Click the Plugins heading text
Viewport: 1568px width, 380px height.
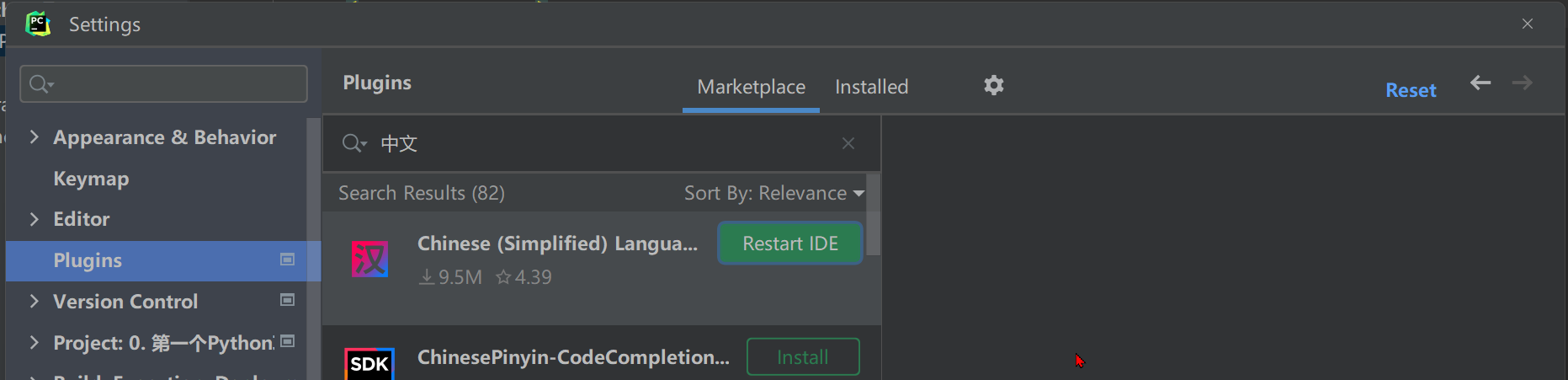[377, 83]
